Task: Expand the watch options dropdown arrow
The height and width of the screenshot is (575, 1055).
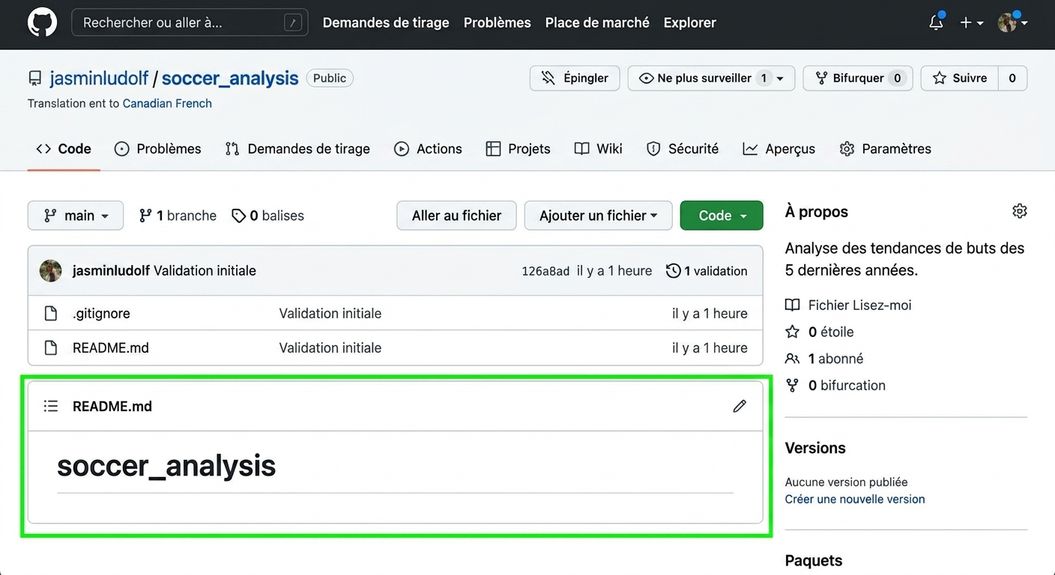Action: pos(780,79)
